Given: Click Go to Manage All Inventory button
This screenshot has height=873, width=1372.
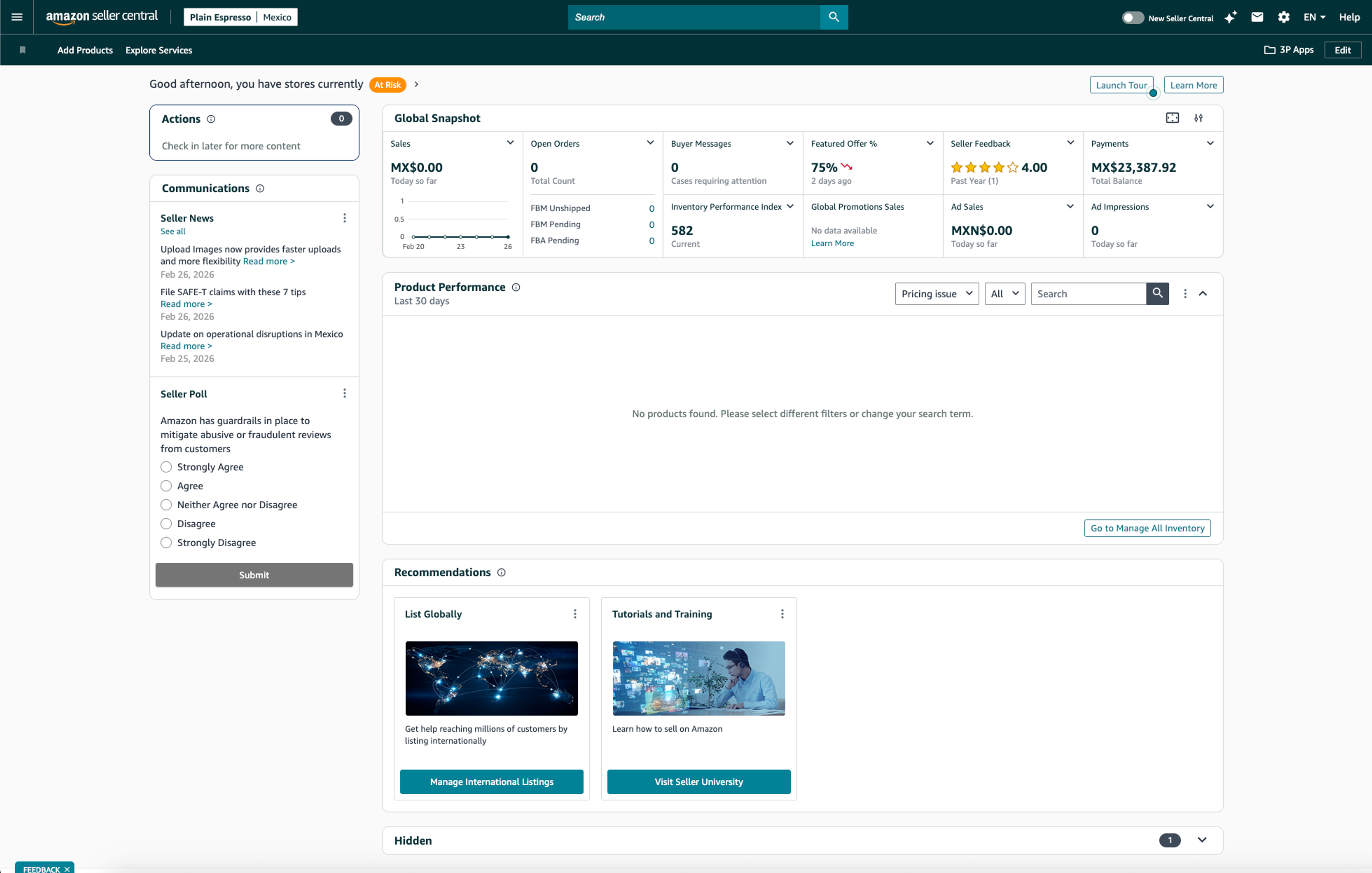Looking at the screenshot, I should 1147,528.
